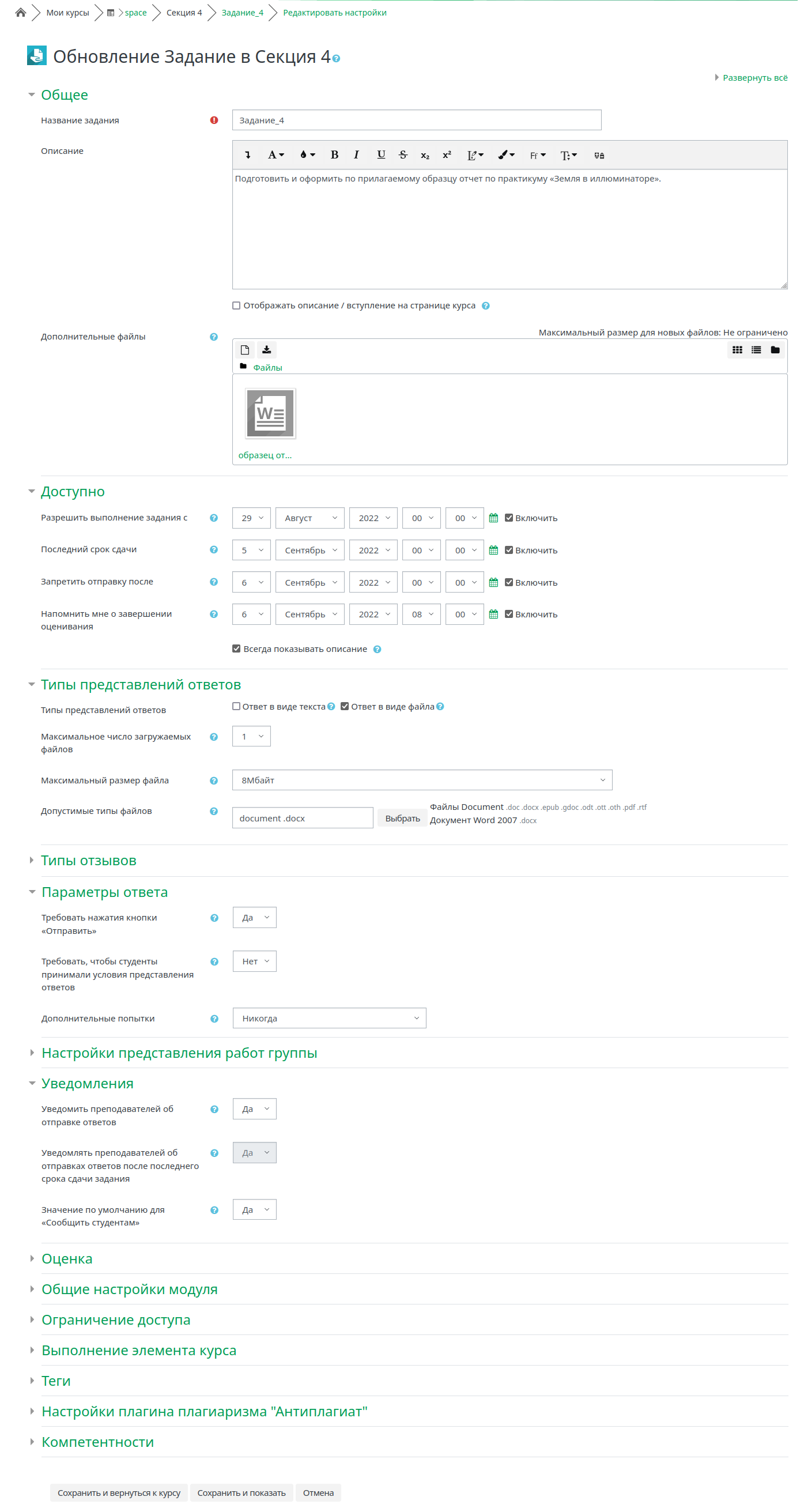Collapse Уведомления section
The height and width of the screenshot is (1512, 800).
point(88,1084)
